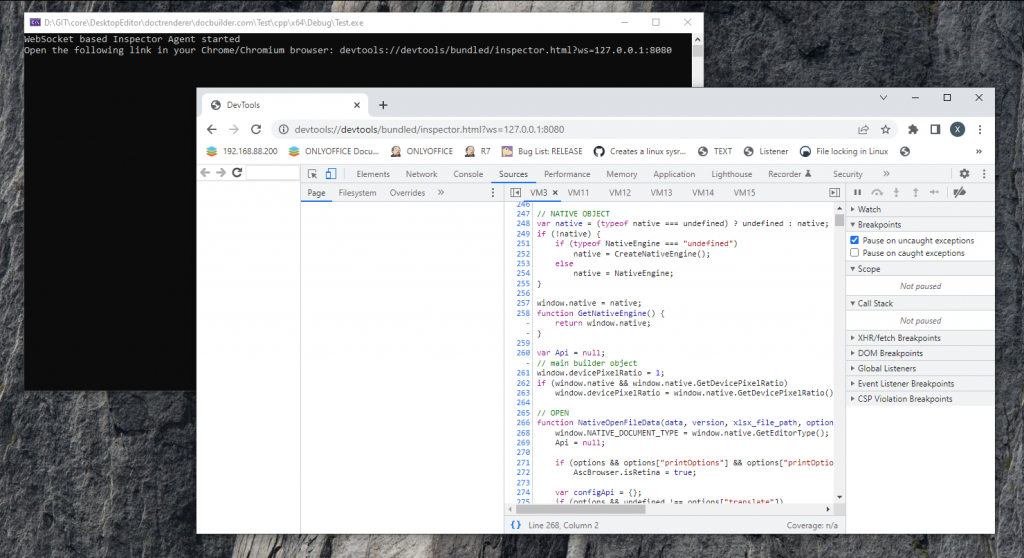This screenshot has width=1024, height=558.
Task: Select the Overrides navigator tab
Action: tap(407, 193)
